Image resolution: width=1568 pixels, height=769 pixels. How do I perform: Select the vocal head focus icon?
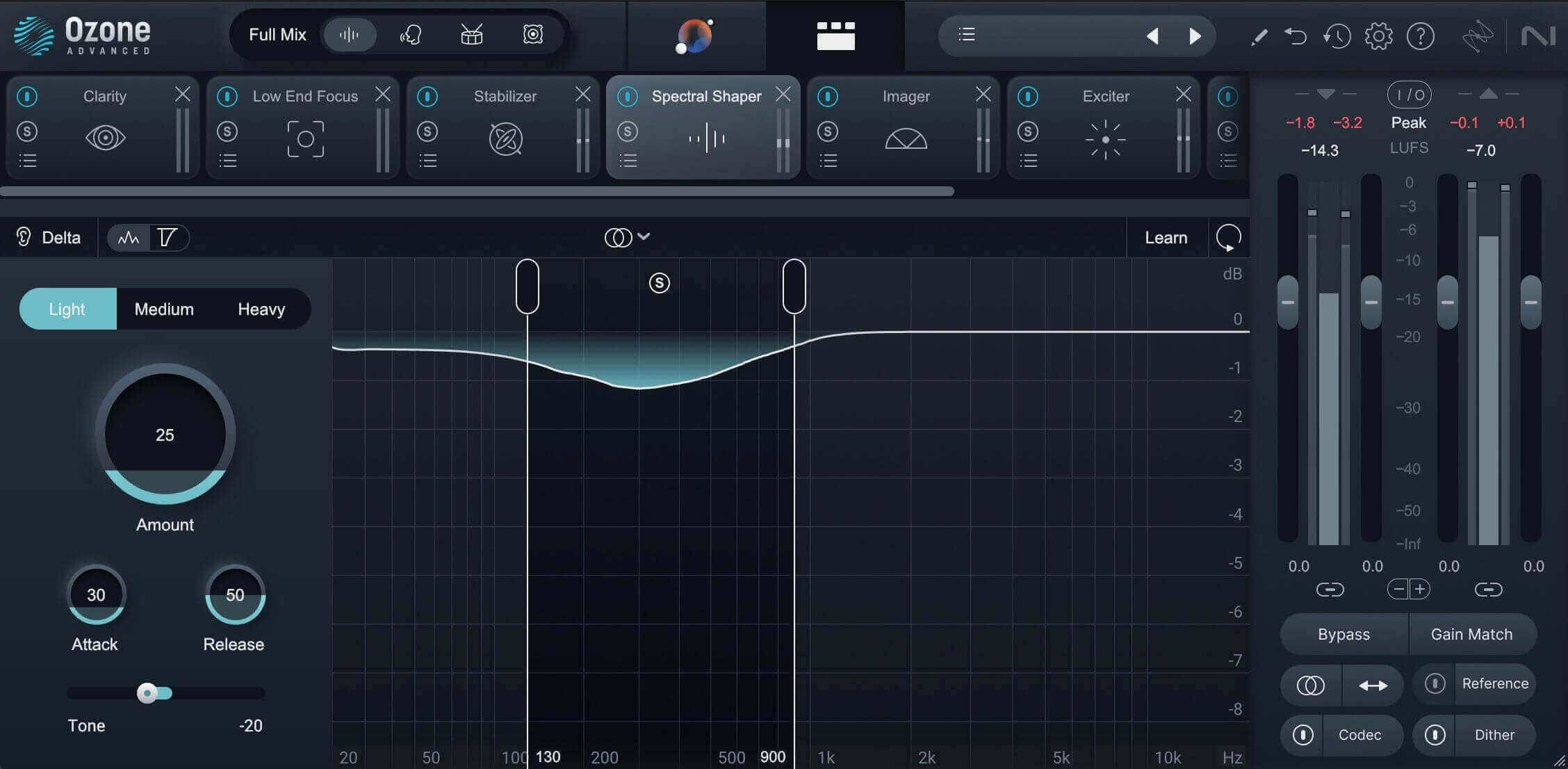click(411, 35)
